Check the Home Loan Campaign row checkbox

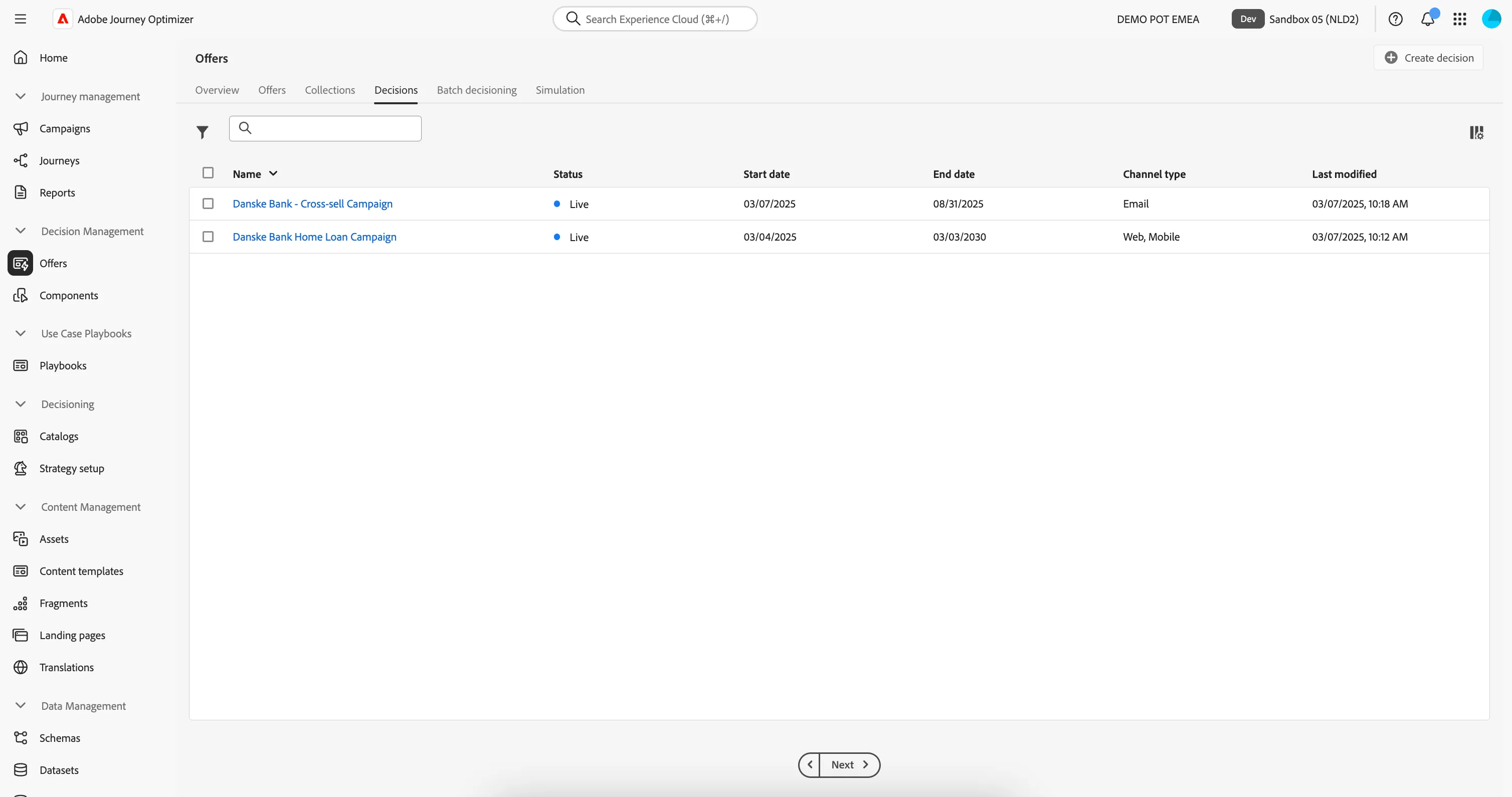tap(208, 236)
